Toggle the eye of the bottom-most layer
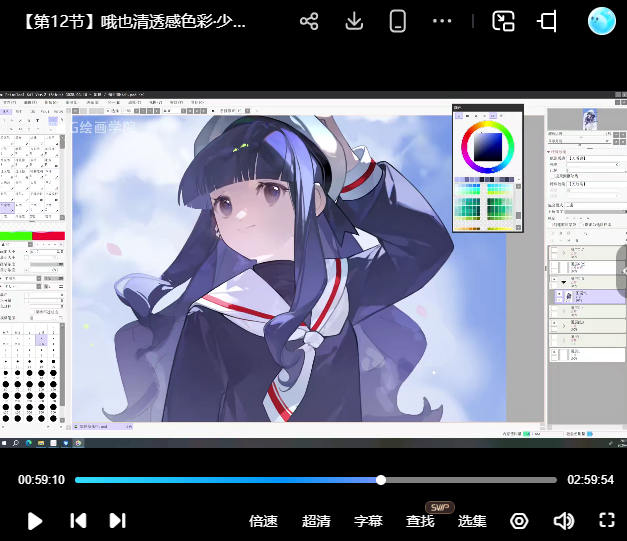This screenshot has height=541, width=627. click(554, 352)
